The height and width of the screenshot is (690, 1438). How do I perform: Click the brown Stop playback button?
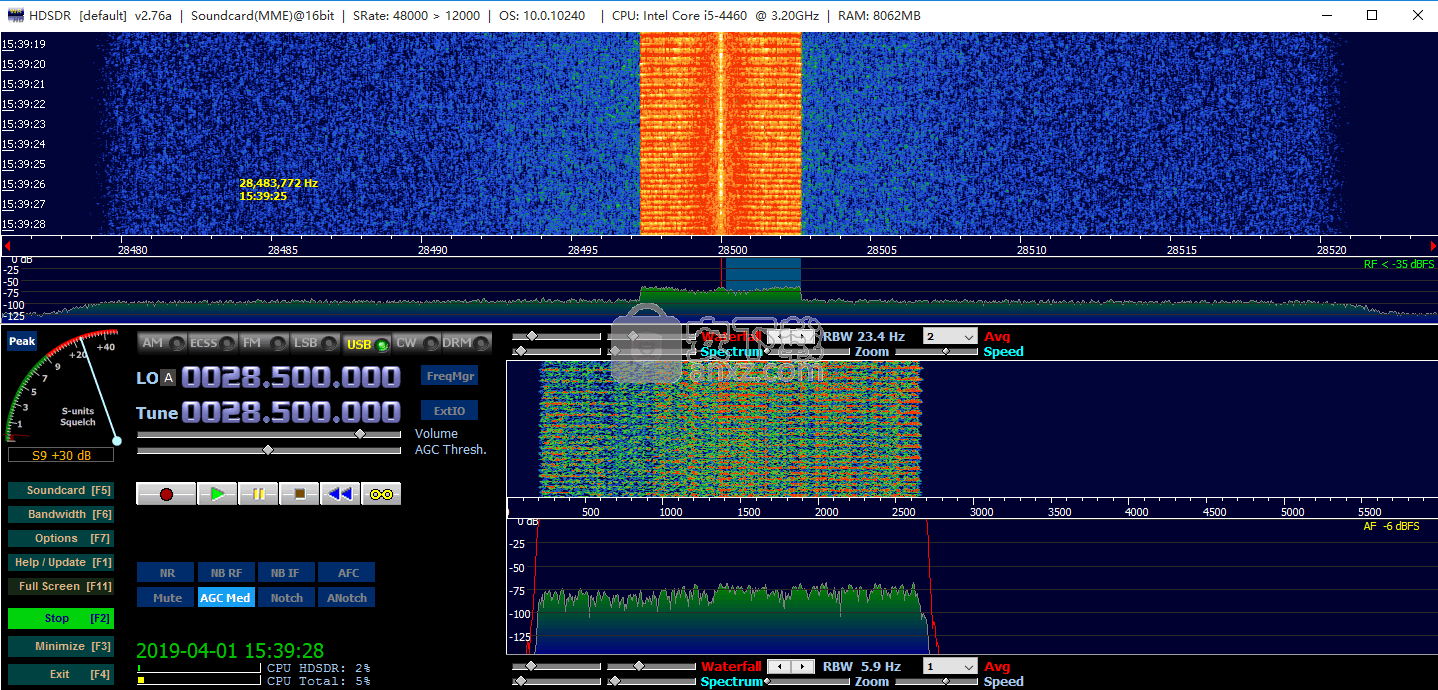(x=299, y=494)
